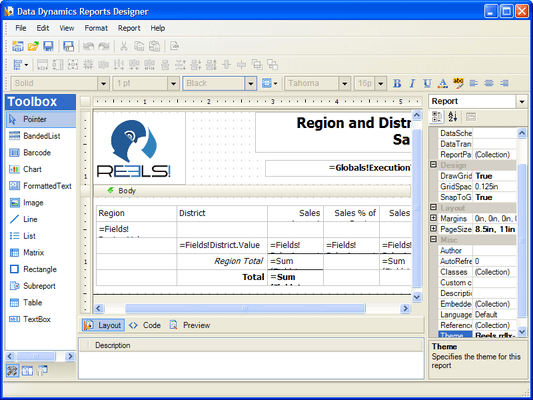This screenshot has width=533, height=400.
Task: Expand the Margins property
Action: click(433, 218)
